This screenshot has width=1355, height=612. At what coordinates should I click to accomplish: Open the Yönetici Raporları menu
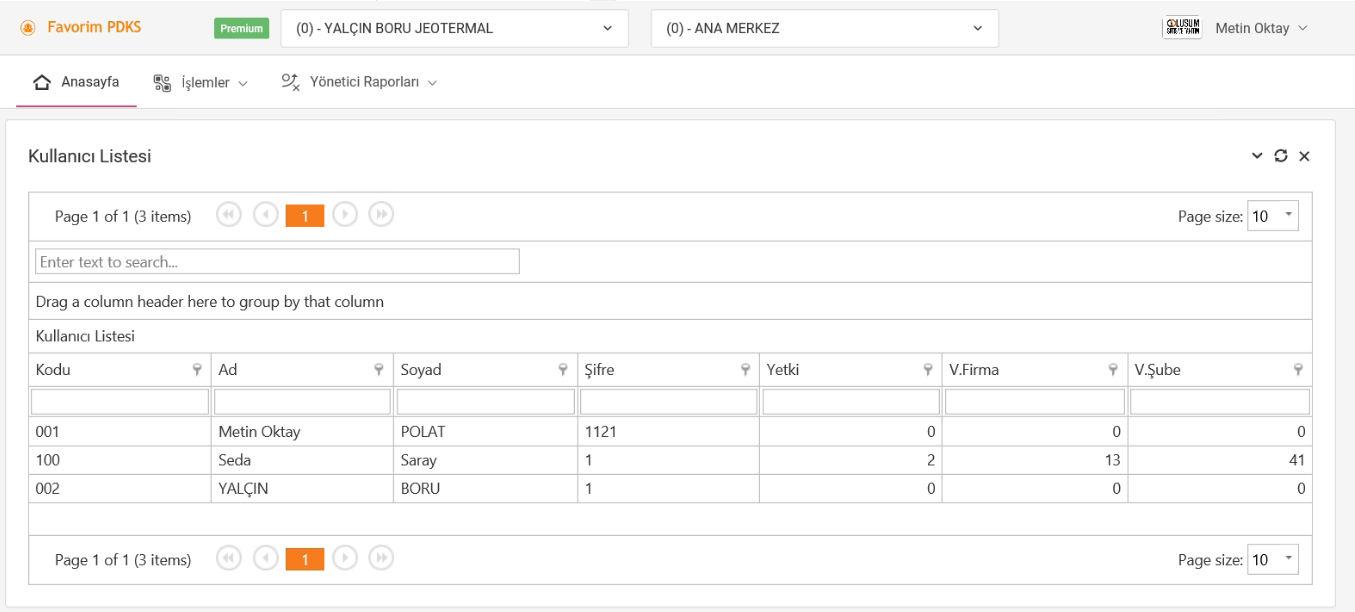point(360,83)
